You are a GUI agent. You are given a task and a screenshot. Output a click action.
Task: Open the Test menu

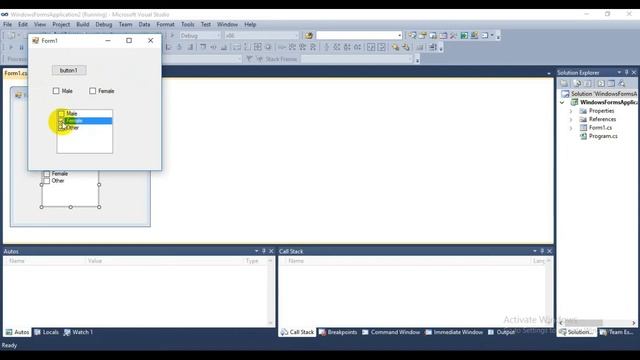[x=206, y=24]
